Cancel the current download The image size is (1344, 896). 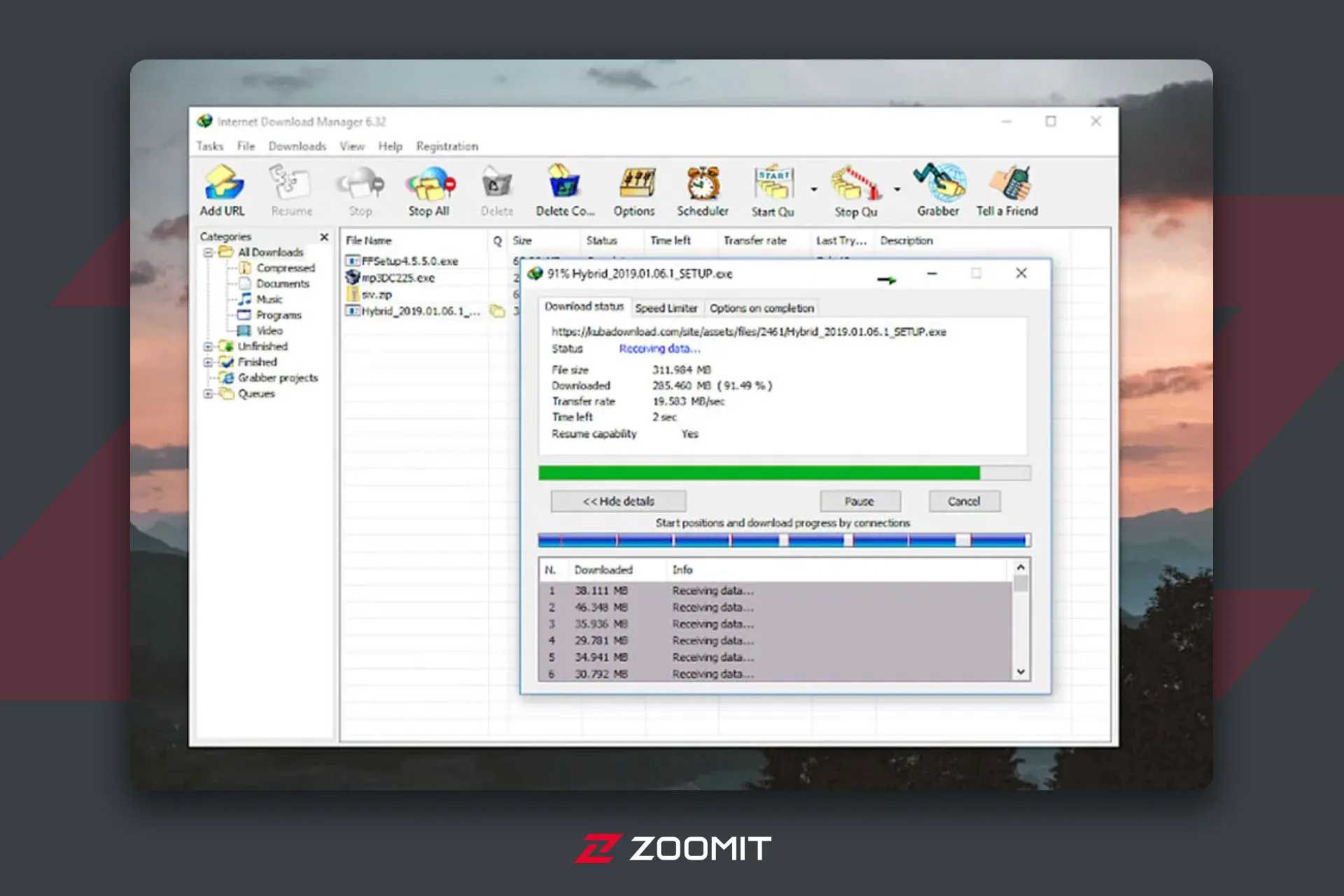point(964,501)
